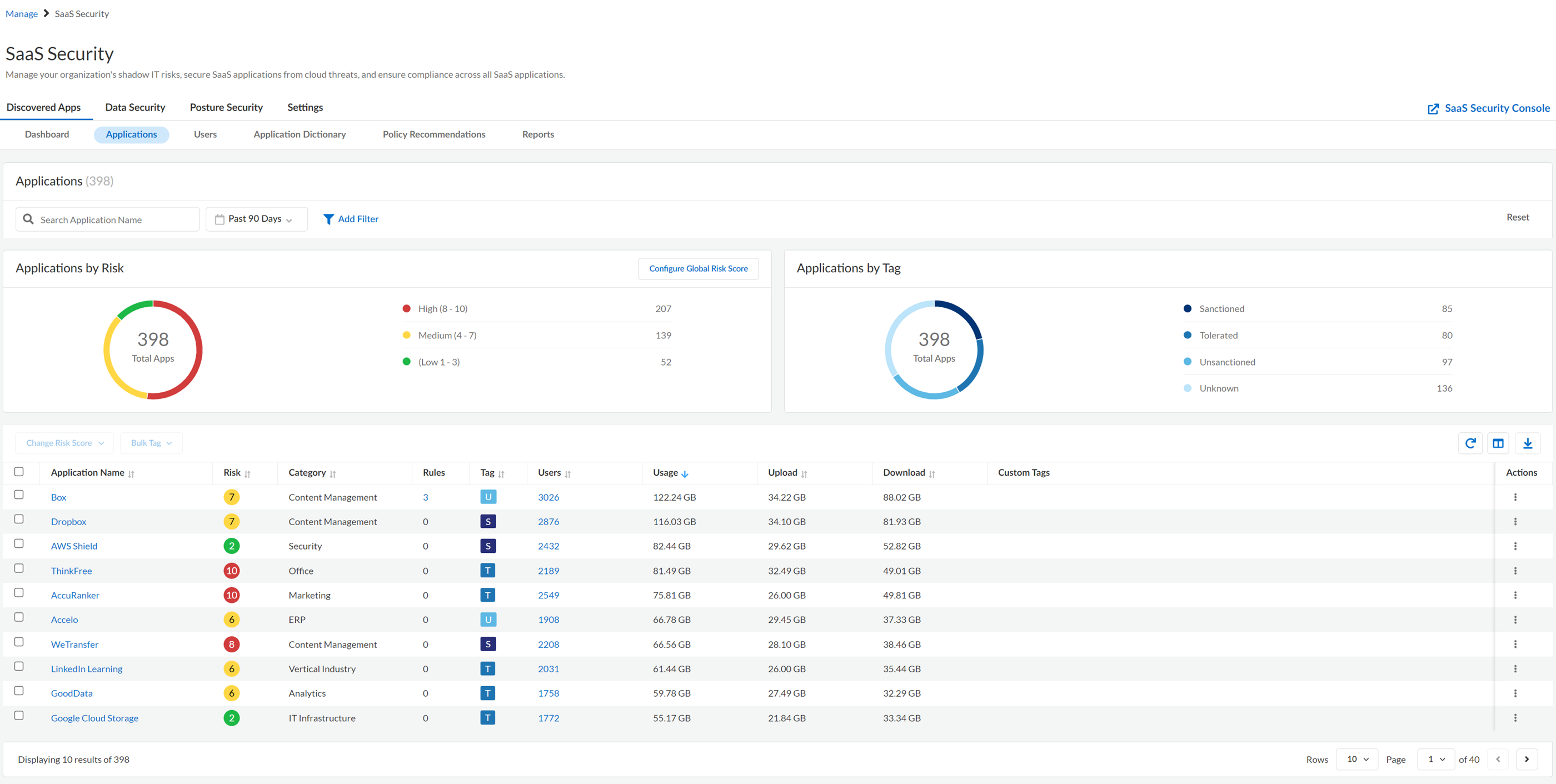Screen dimensions: 1556x784
Task: Open actions menu for Box row
Action: click(1515, 497)
